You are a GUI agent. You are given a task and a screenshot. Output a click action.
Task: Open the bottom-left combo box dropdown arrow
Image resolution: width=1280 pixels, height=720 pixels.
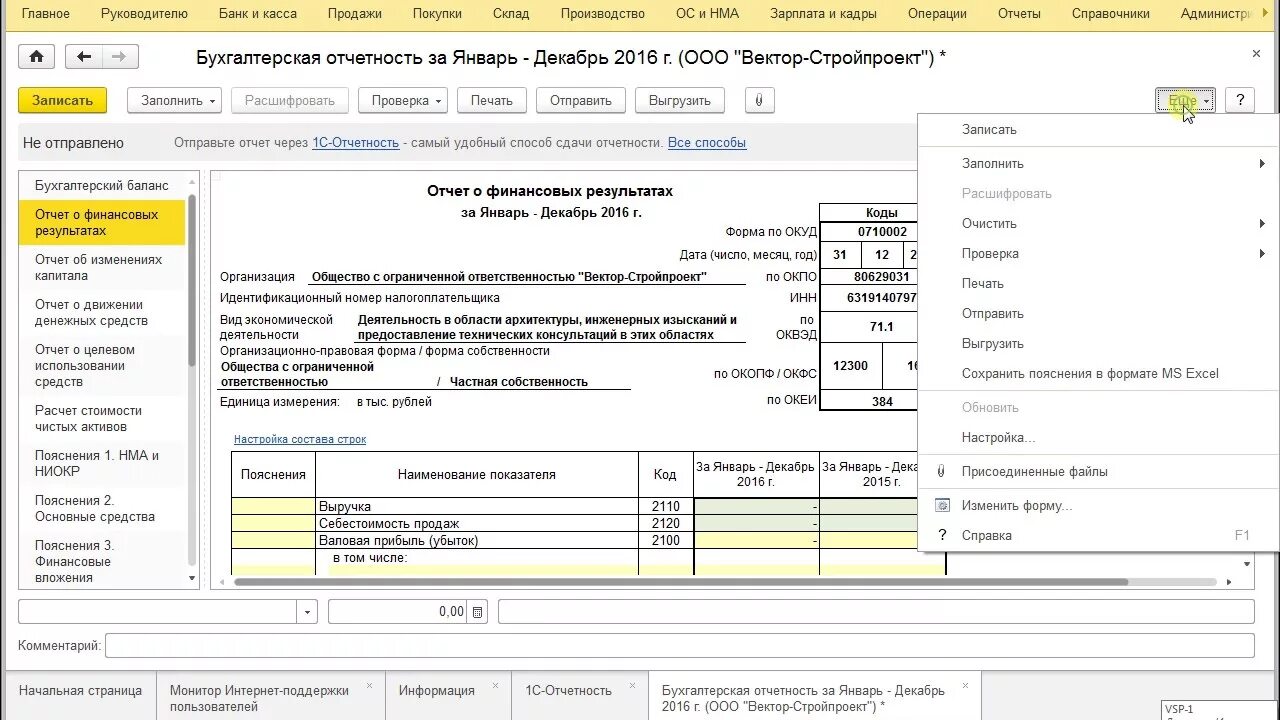(x=307, y=611)
